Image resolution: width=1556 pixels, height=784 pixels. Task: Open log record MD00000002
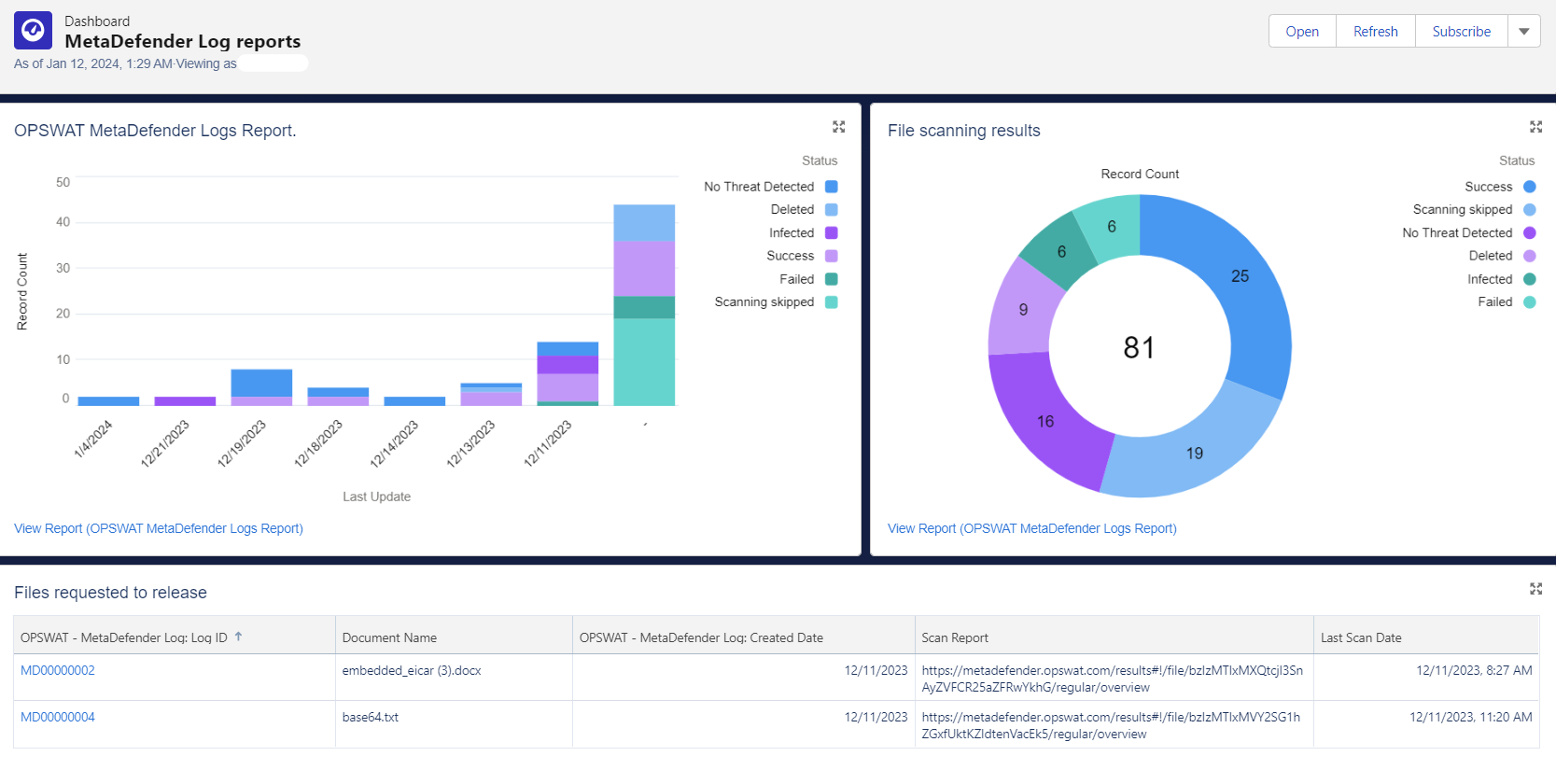point(58,670)
